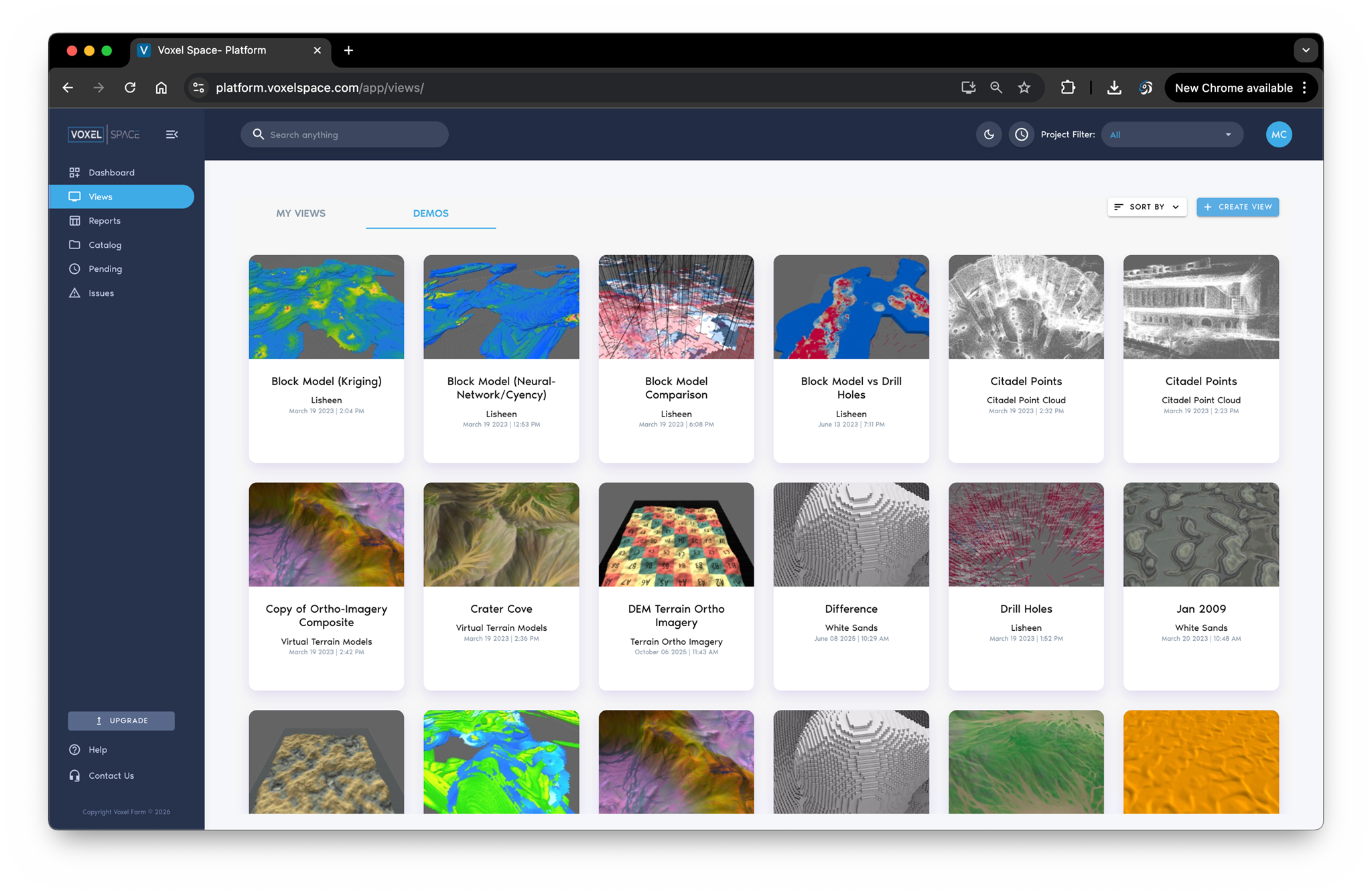Bookmark the page with the star icon
The image size is (1372, 894).
pyautogui.click(x=1024, y=88)
